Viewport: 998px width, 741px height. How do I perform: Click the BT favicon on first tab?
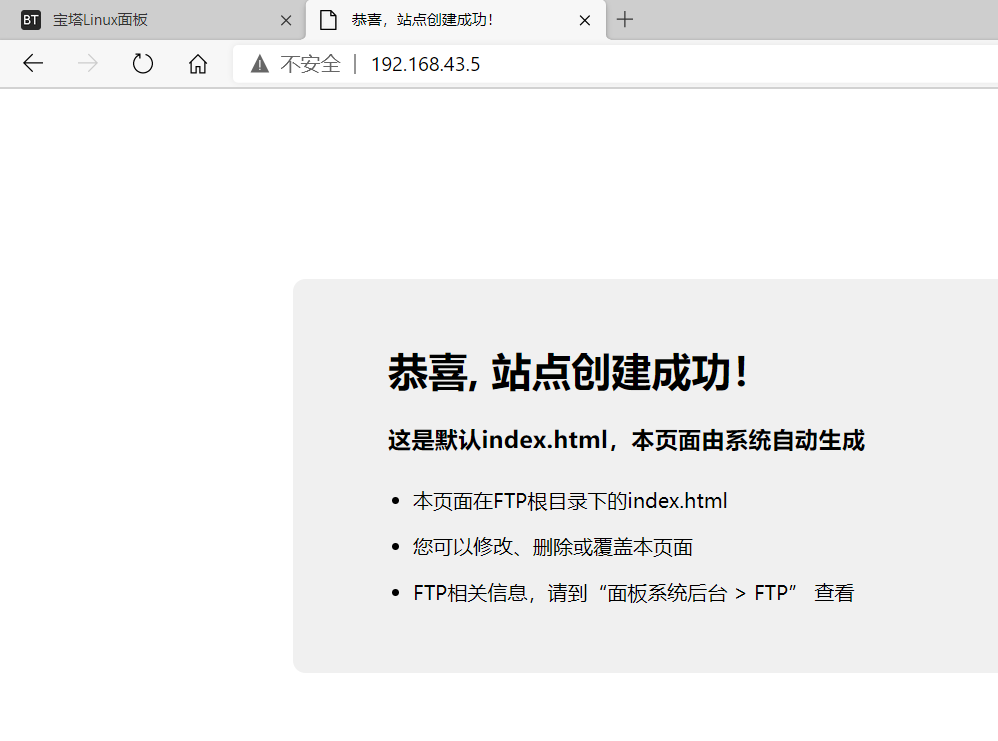pyautogui.click(x=31, y=20)
